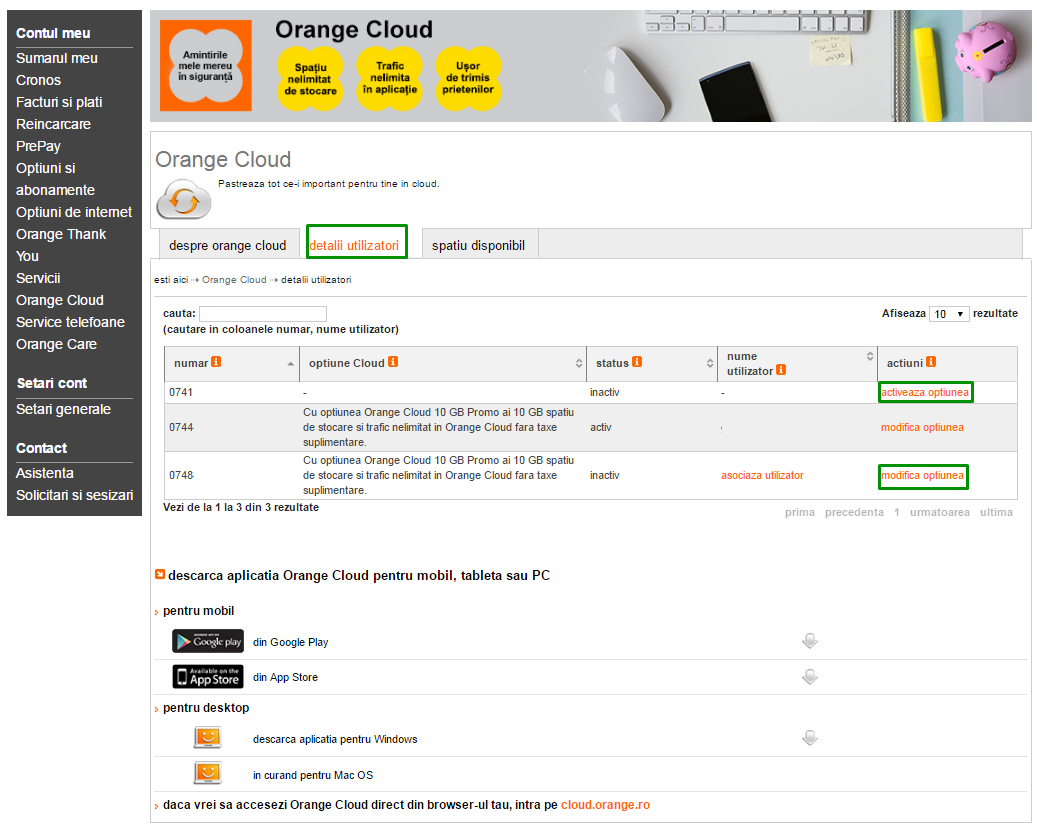Click the info icon next to nume utilizator
This screenshot has height=827, width=1037.
(x=781, y=370)
